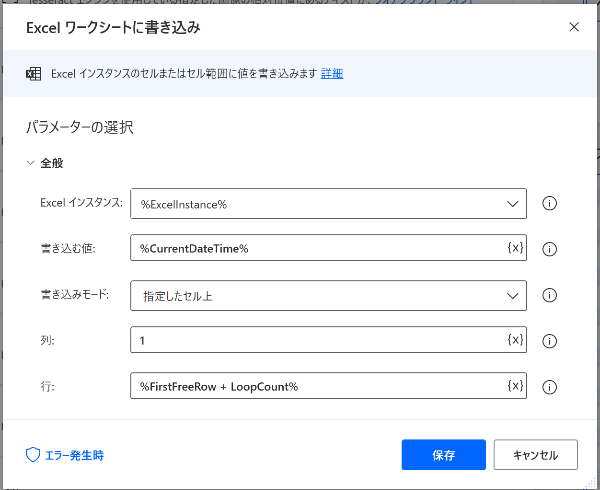Open info tooltip for 書き込みモード

pyautogui.click(x=549, y=295)
